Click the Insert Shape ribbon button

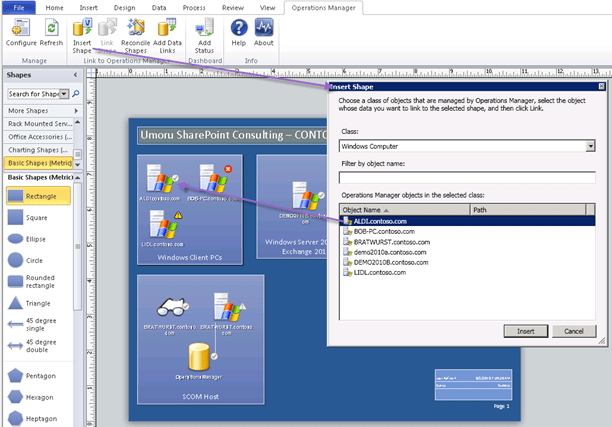pos(82,36)
